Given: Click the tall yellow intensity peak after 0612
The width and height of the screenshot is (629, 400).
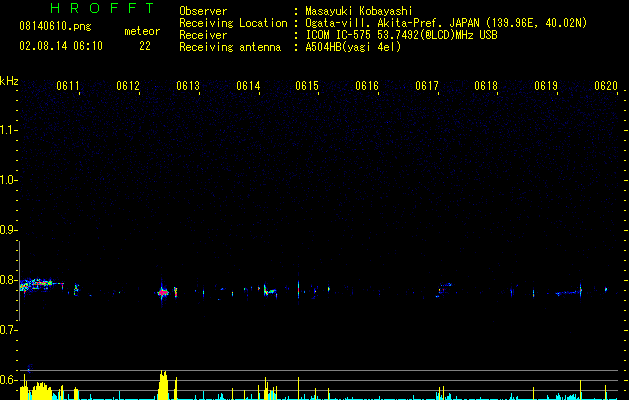Looking at the screenshot, I should 163,385.
